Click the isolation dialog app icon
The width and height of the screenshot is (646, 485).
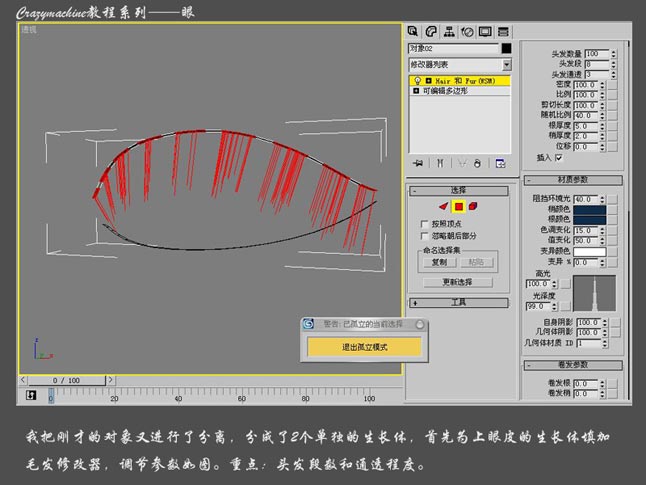point(309,324)
